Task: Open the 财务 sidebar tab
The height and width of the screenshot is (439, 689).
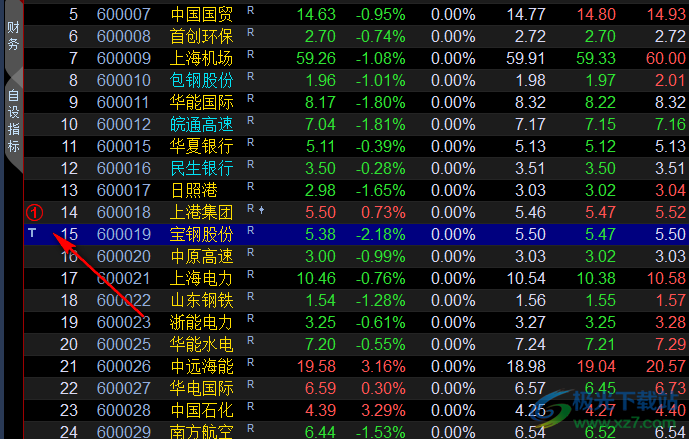Action: pos(13,35)
